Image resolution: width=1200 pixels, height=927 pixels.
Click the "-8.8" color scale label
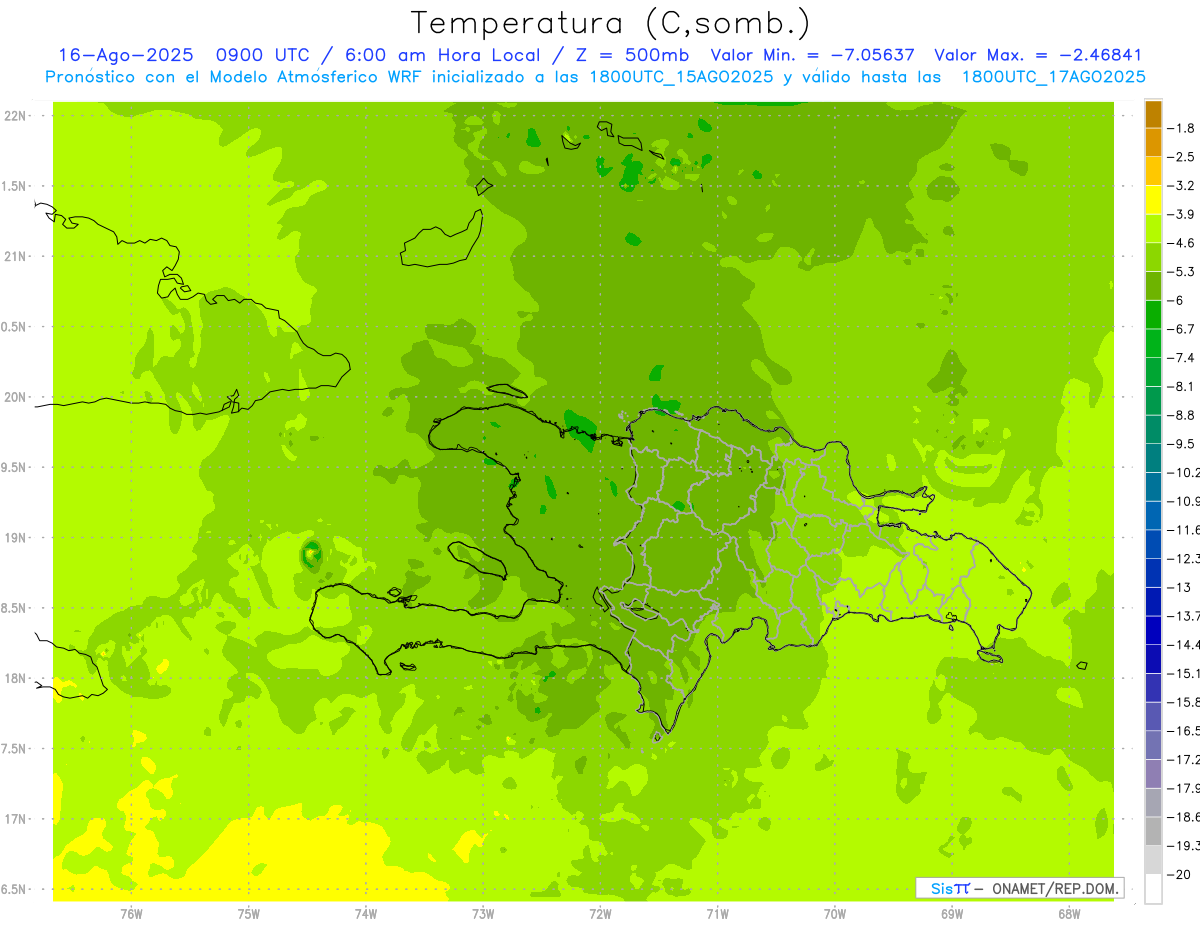pyautogui.click(x=1181, y=415)
